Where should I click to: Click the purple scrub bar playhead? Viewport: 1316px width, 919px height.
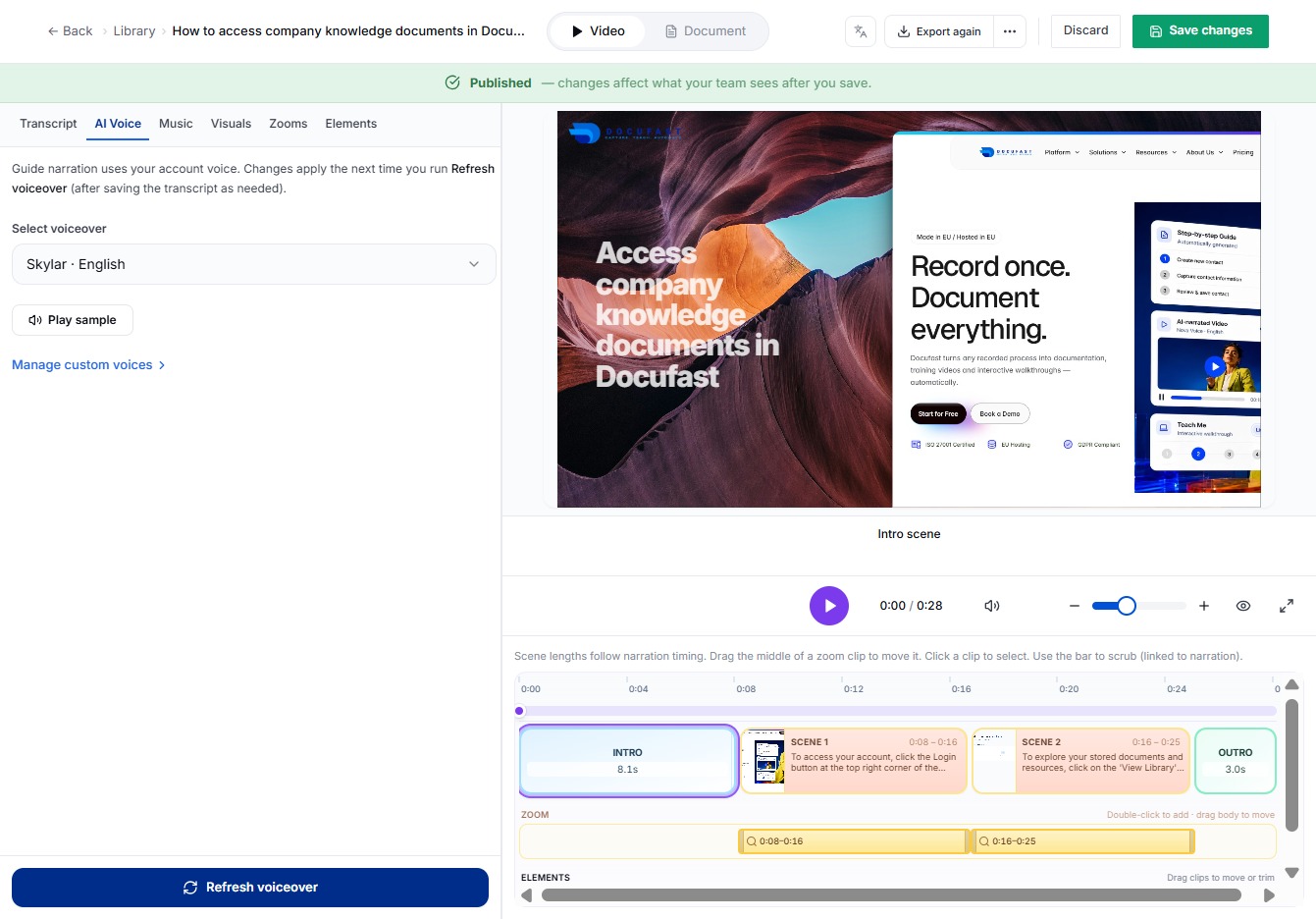(x=520, y=711)
